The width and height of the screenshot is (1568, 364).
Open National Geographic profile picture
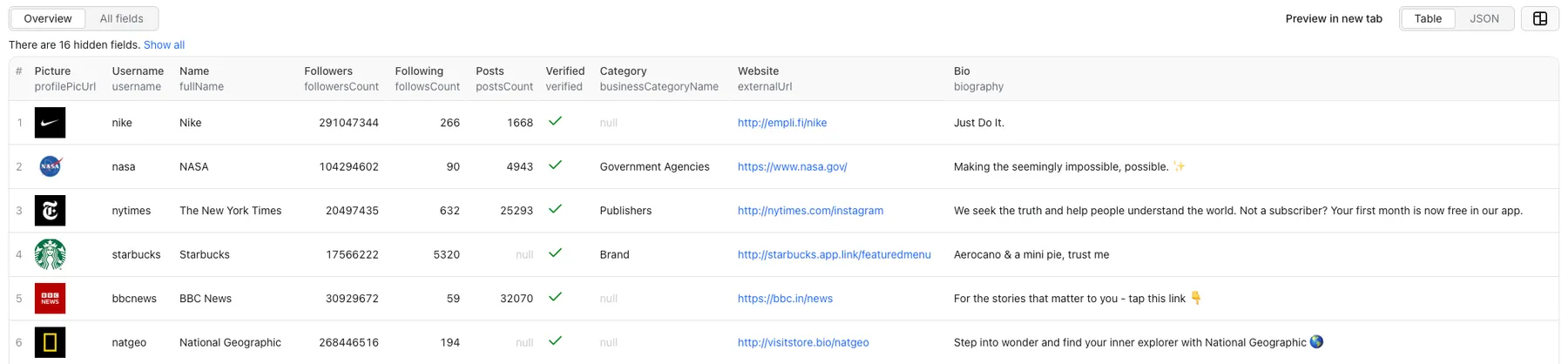pyautogui.click(x=50, y=342)
